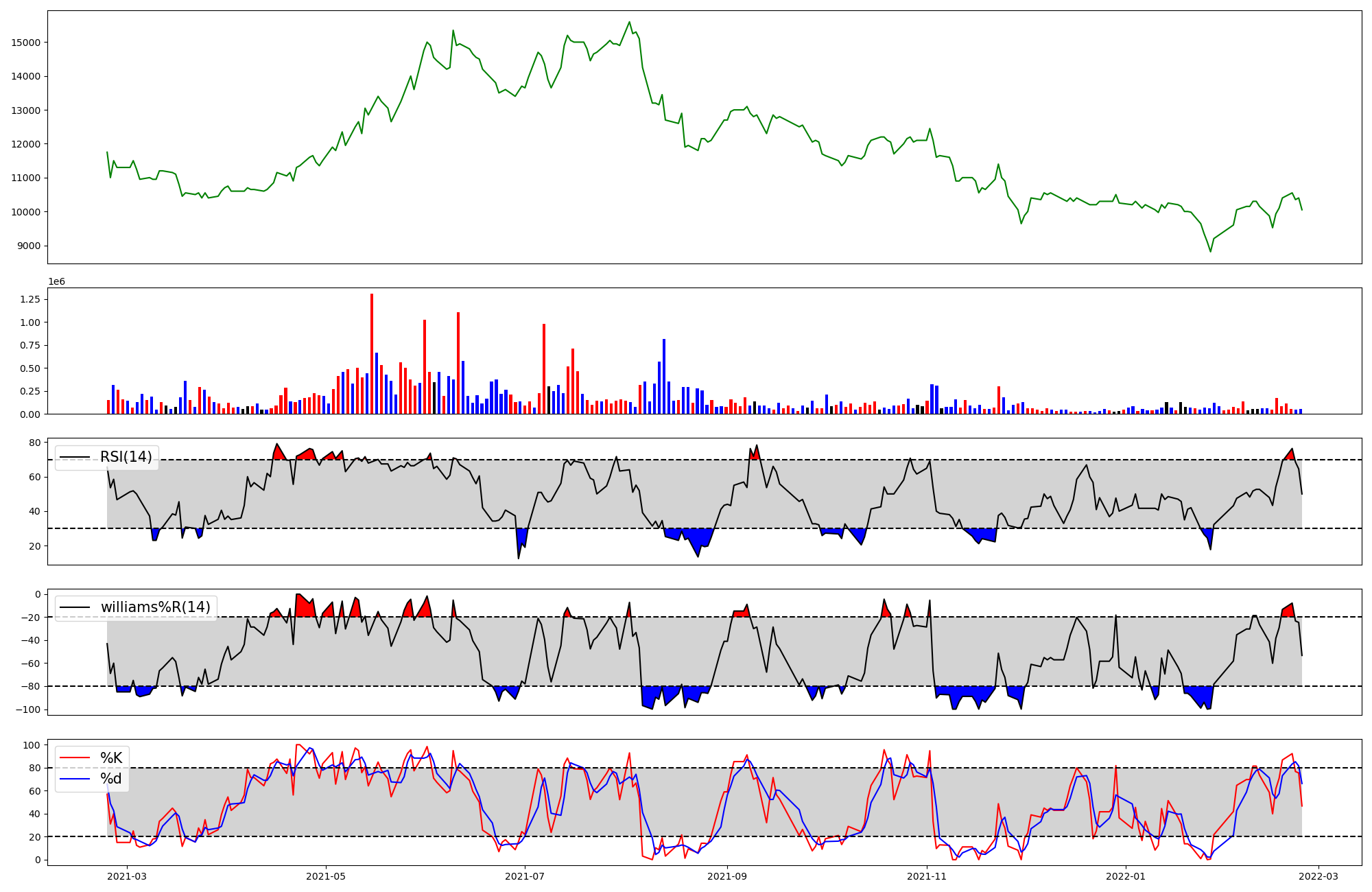Click the 80 tick on RSI axis
This screenshot has width=1372, height=892.
click(35, 443)
